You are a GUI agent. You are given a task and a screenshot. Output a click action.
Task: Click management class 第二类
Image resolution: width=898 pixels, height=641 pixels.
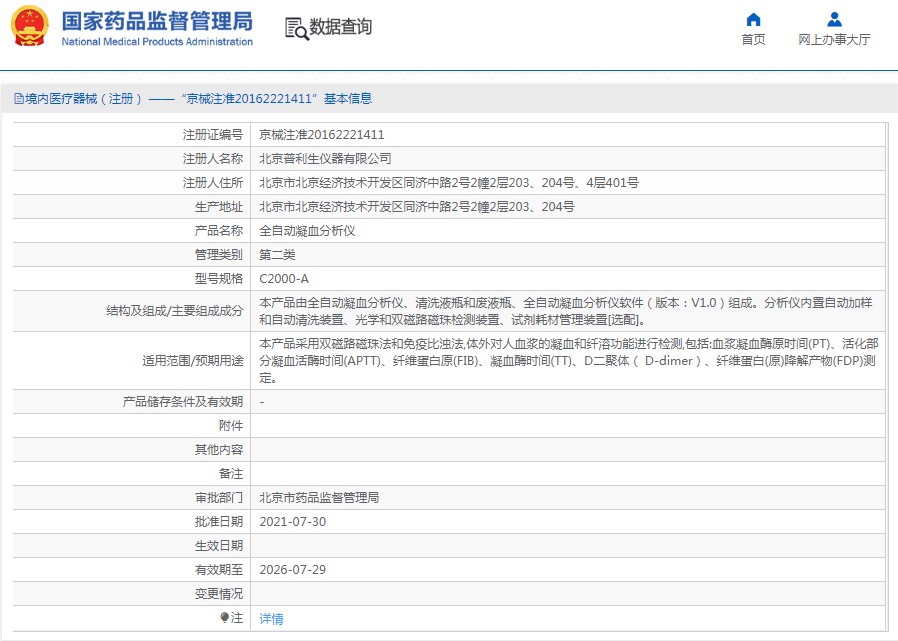(x=277, y=255)
